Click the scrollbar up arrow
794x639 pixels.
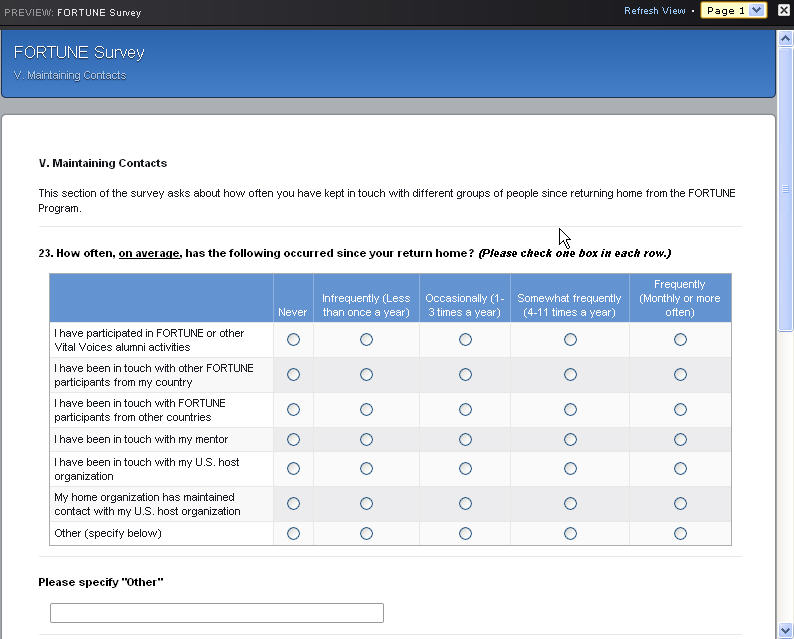click(x=785, y=37)
